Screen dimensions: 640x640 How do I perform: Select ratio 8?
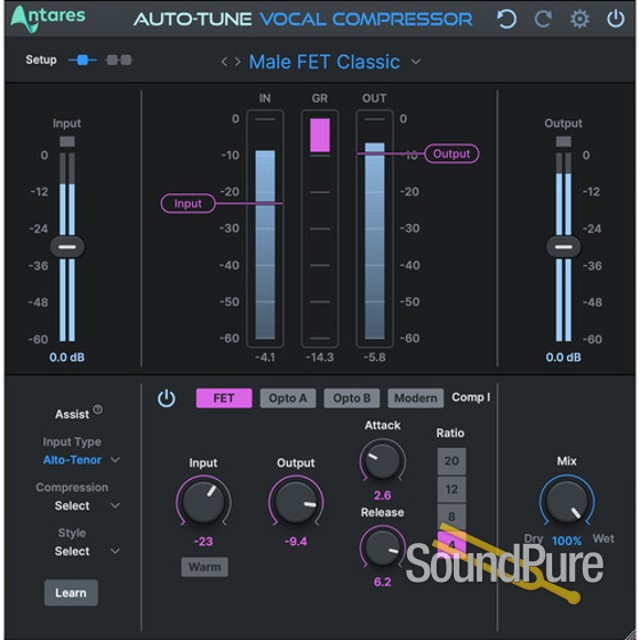click(451, 517)
